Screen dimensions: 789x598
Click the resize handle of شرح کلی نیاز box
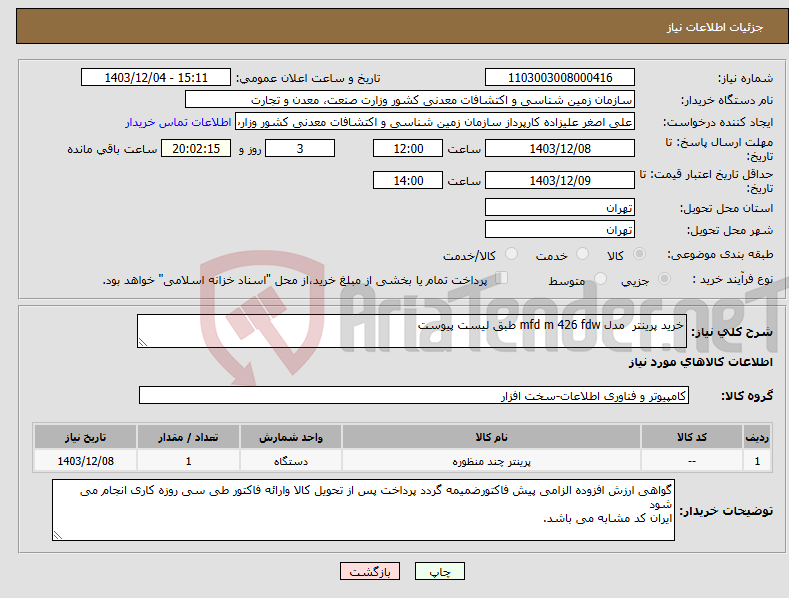(143, 342)
